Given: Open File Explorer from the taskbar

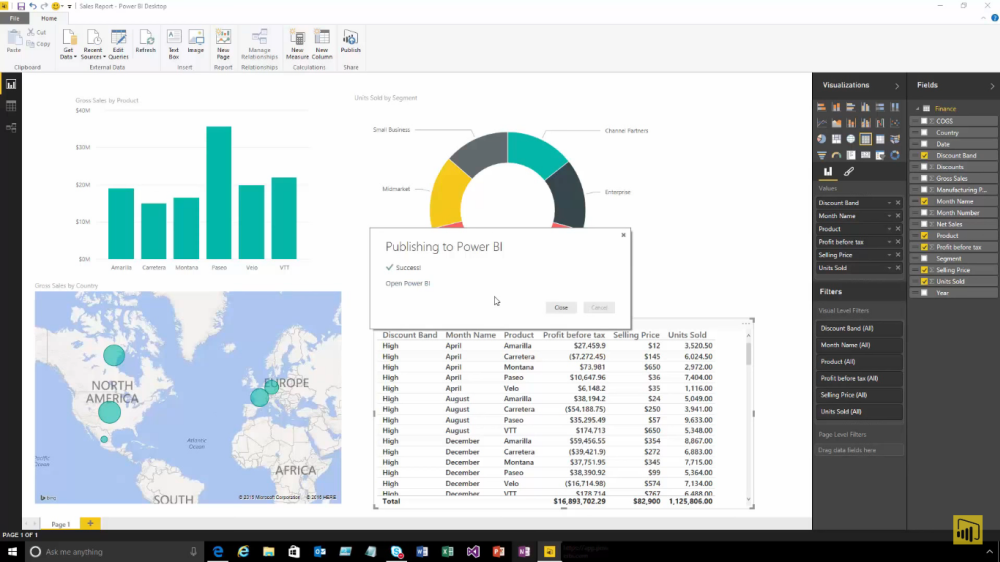Looking at the screenshot, I should pos(268,552).
